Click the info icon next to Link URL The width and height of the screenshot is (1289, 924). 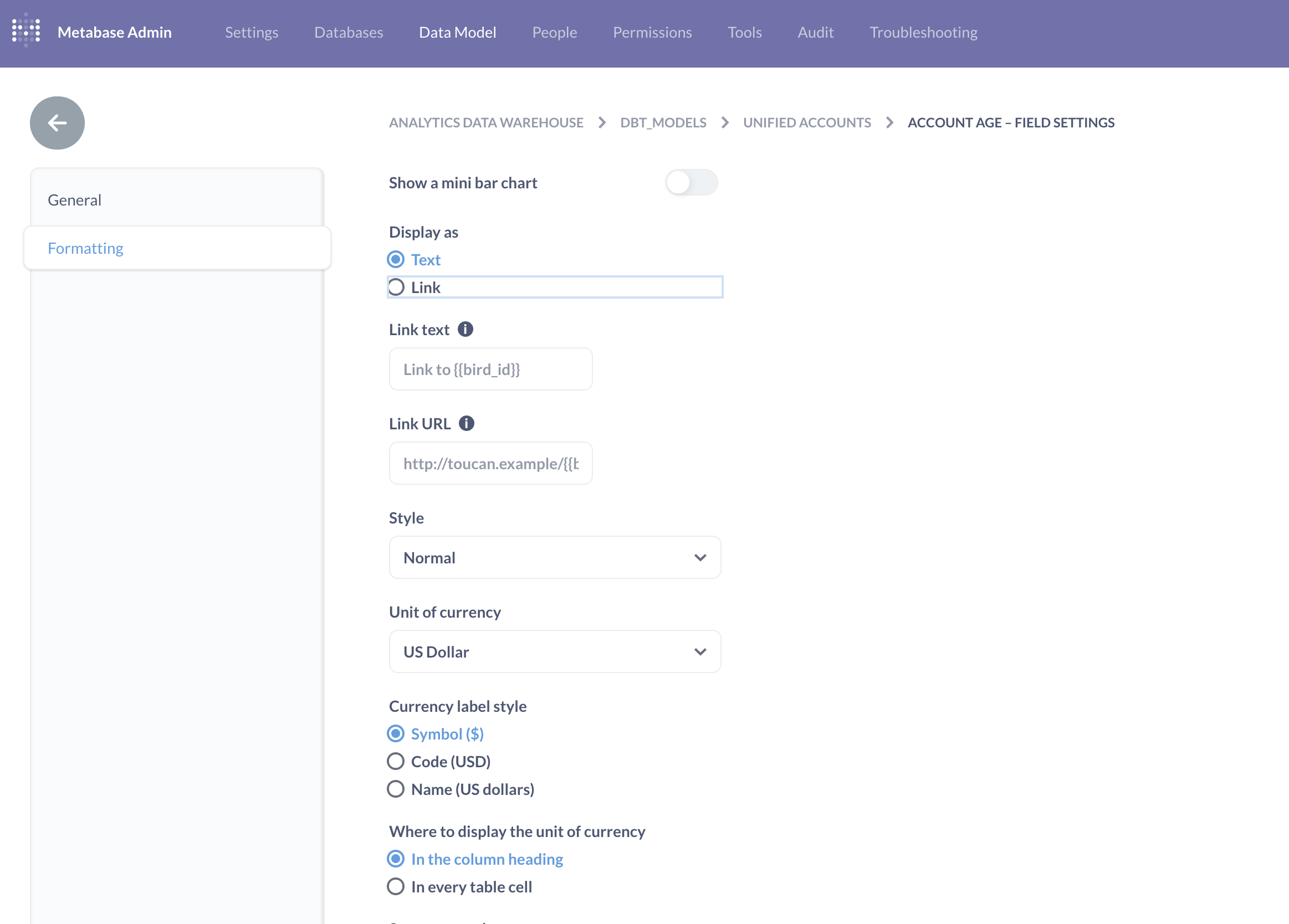tap(466, 423)
